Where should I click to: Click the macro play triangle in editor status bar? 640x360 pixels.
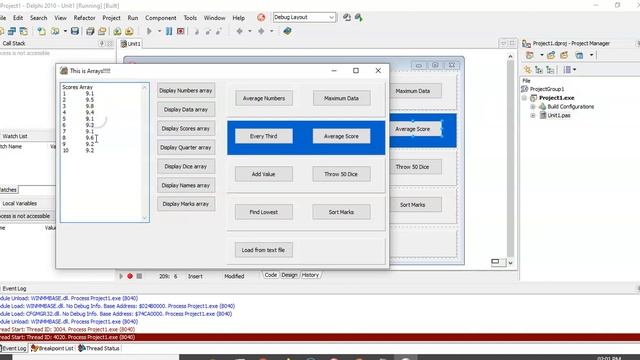click(x=121, y=276)
